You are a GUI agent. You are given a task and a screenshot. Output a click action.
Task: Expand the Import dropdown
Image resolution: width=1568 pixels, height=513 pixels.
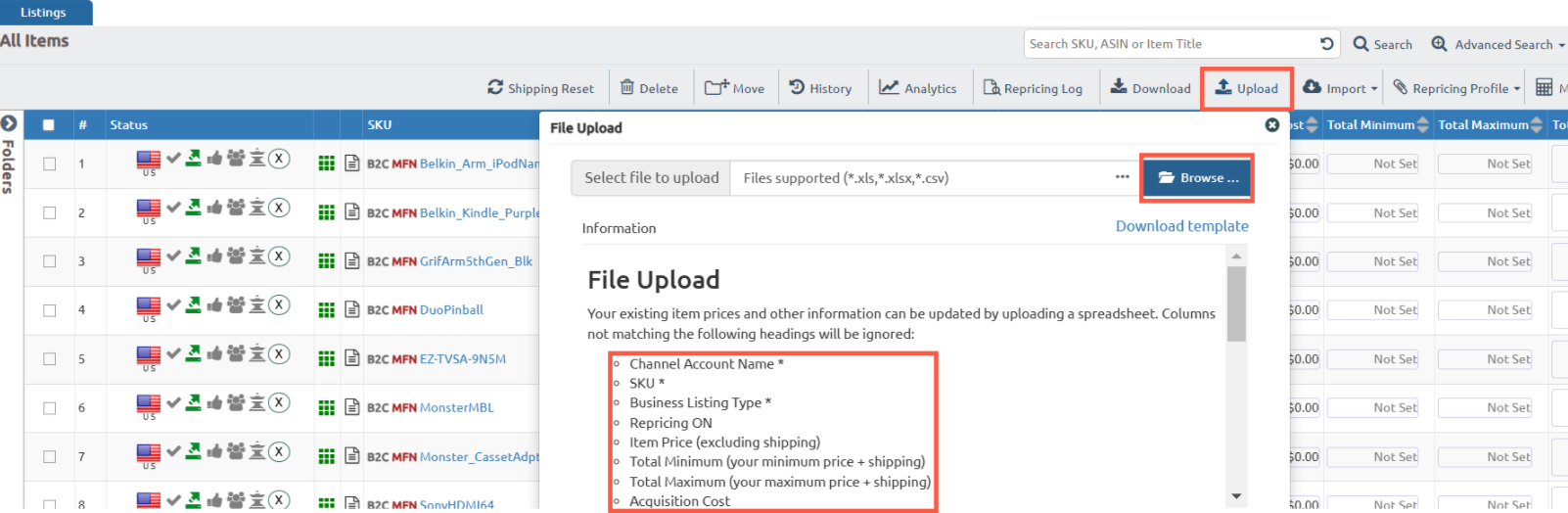click(x=1339, y=88)
